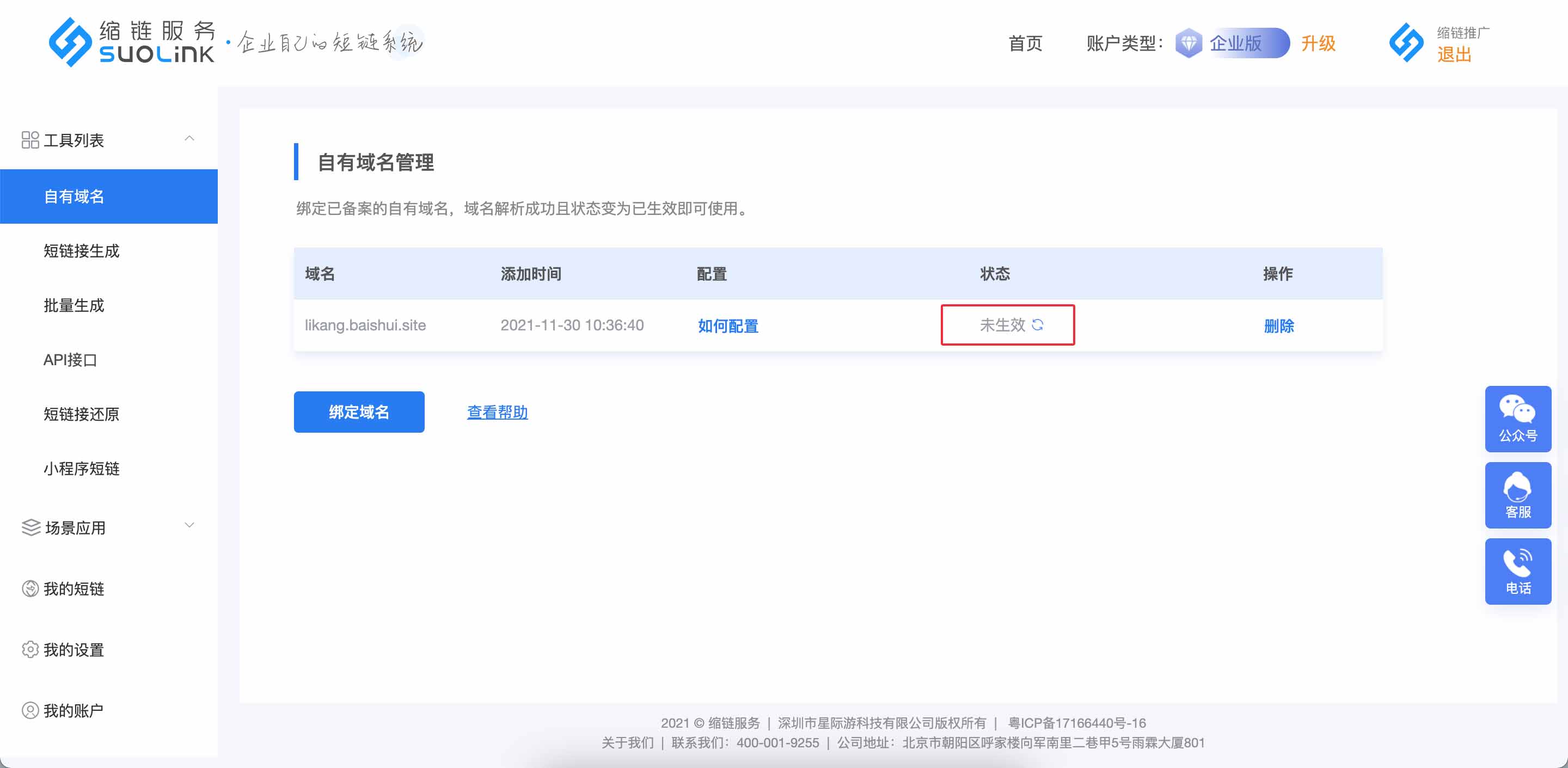
Task: Click the 我的设置 gear icon
Action: tap(30, 649)
